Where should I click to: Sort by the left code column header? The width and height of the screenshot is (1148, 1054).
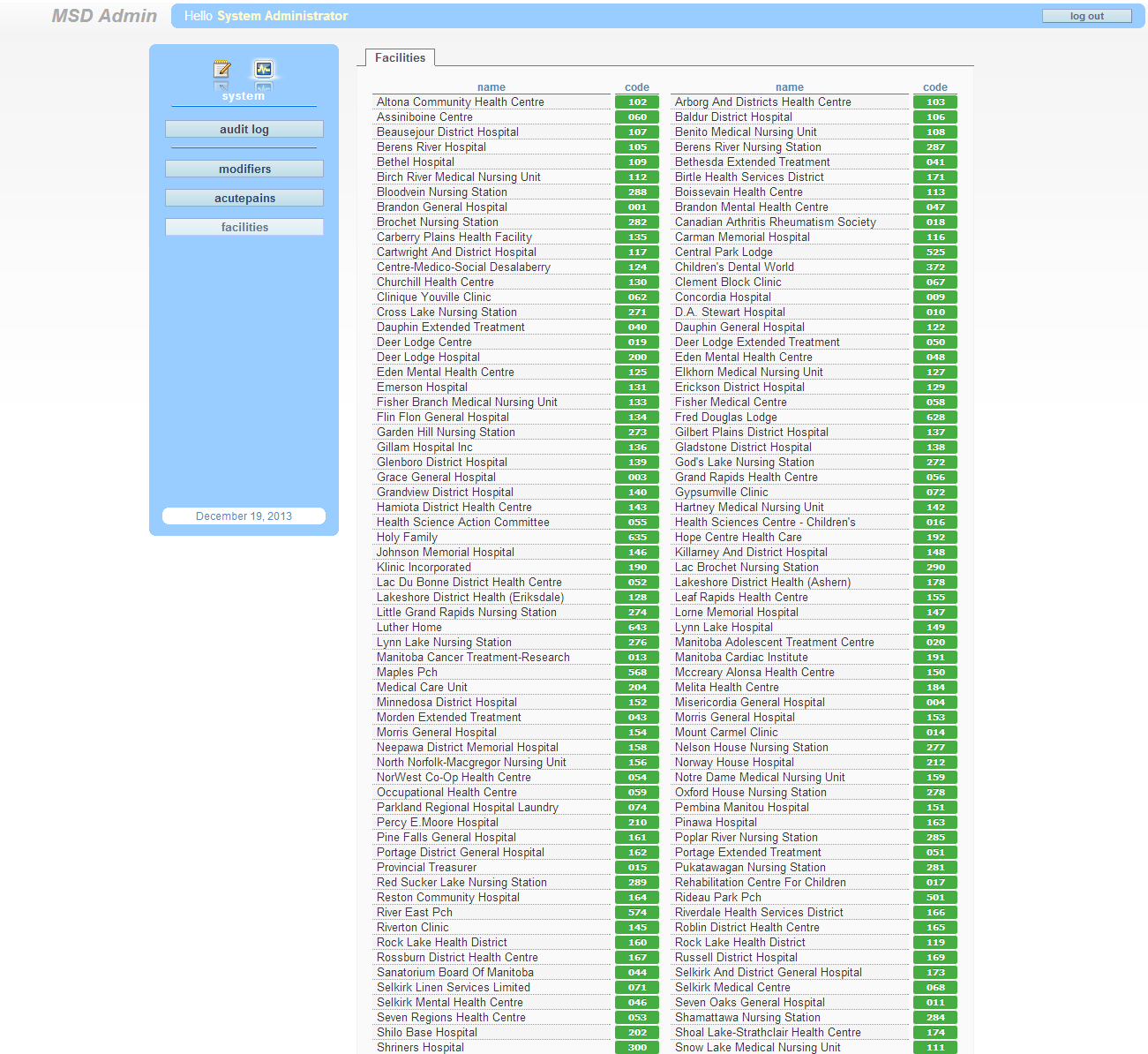tap(637, 87)
